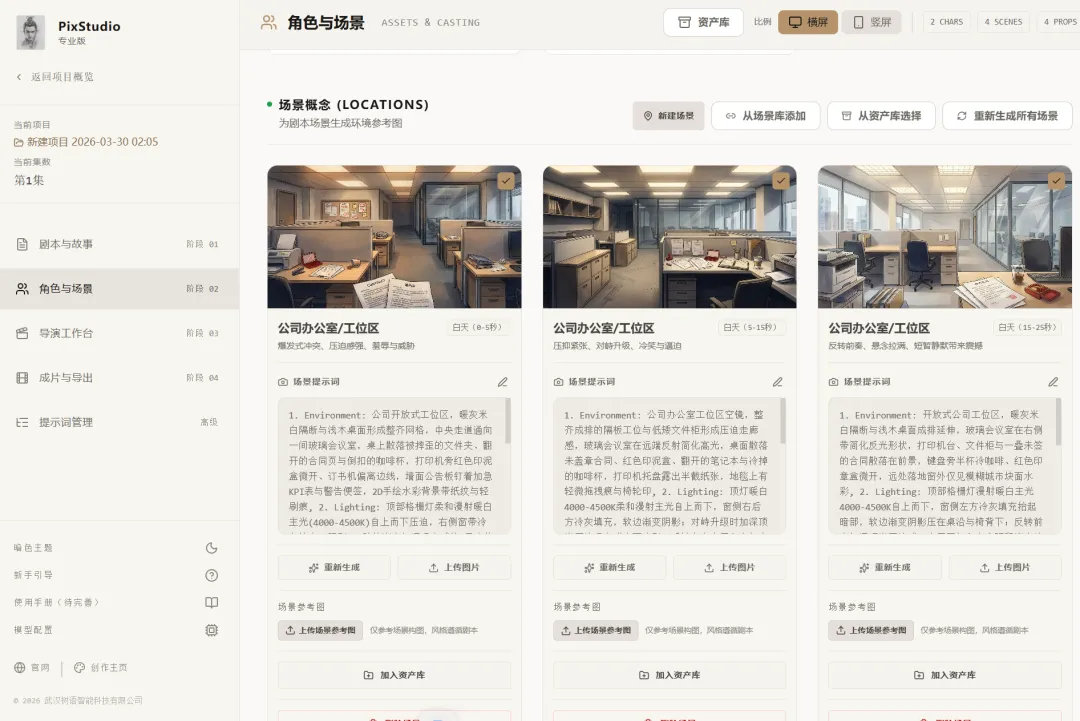Click 重新生成 on 0-5秒 scene card
This screenshot has height=721, width=1080.
click(x=334, y=567)
